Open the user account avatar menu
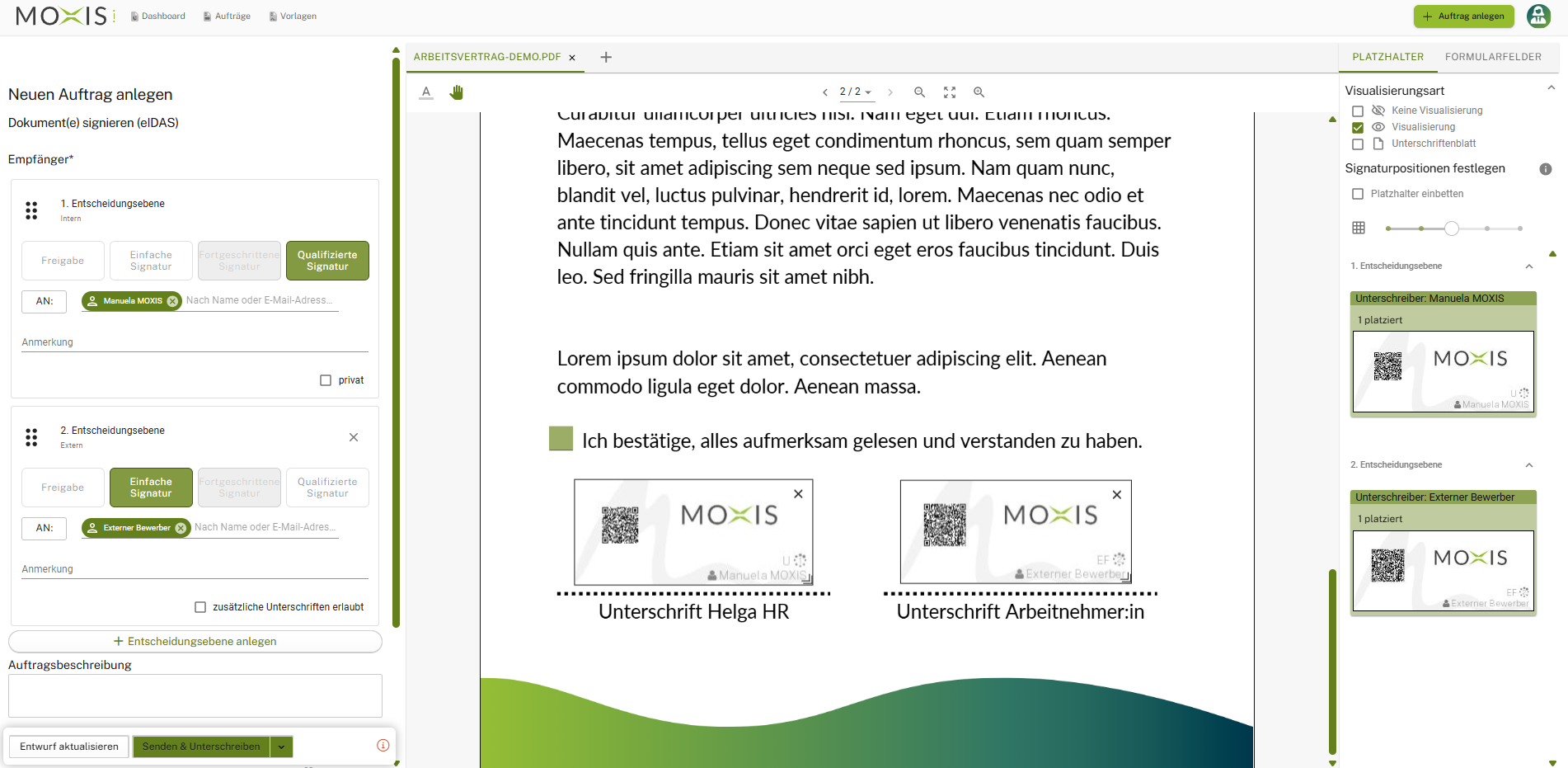Image resolution: width=1568 pixels, height=768 pixels. [x=1538, y=16]
